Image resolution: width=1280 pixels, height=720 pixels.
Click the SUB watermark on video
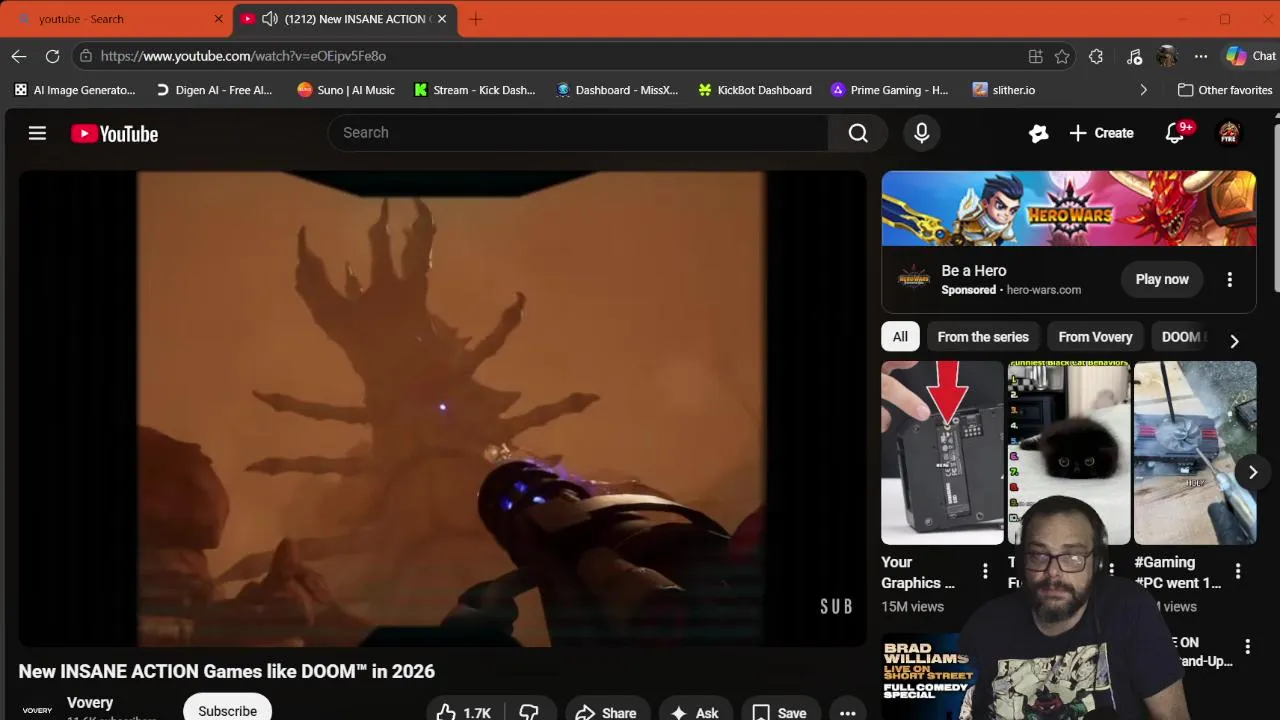pyautogui.click(x=836, y=606)
